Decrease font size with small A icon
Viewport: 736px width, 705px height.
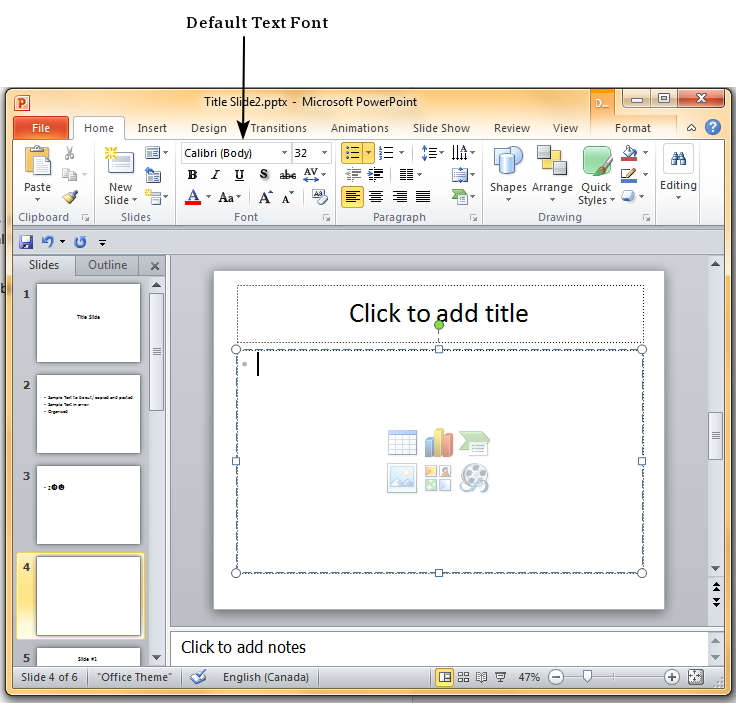(287, 197)
